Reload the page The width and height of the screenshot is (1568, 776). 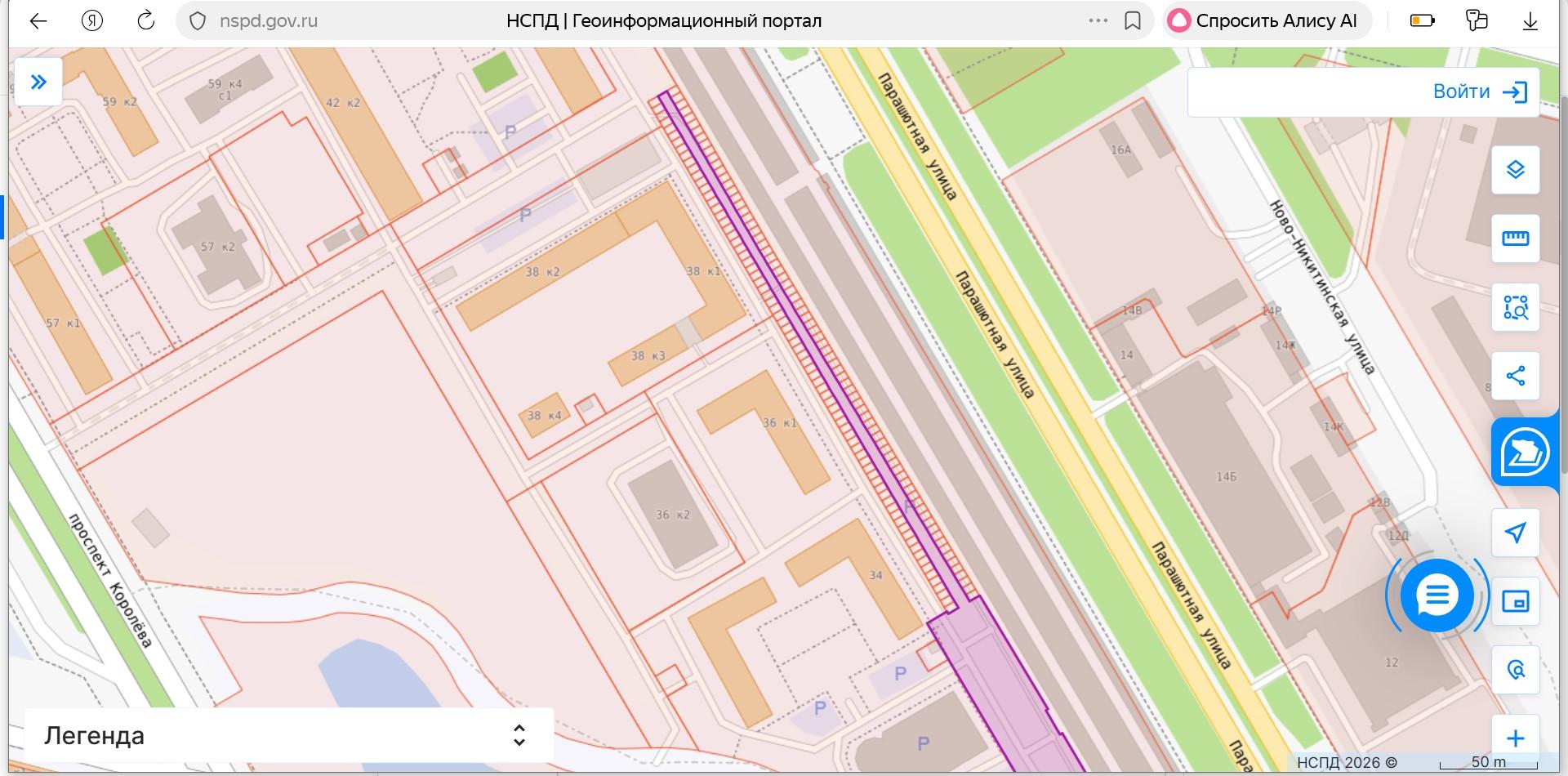coord(146,21)
